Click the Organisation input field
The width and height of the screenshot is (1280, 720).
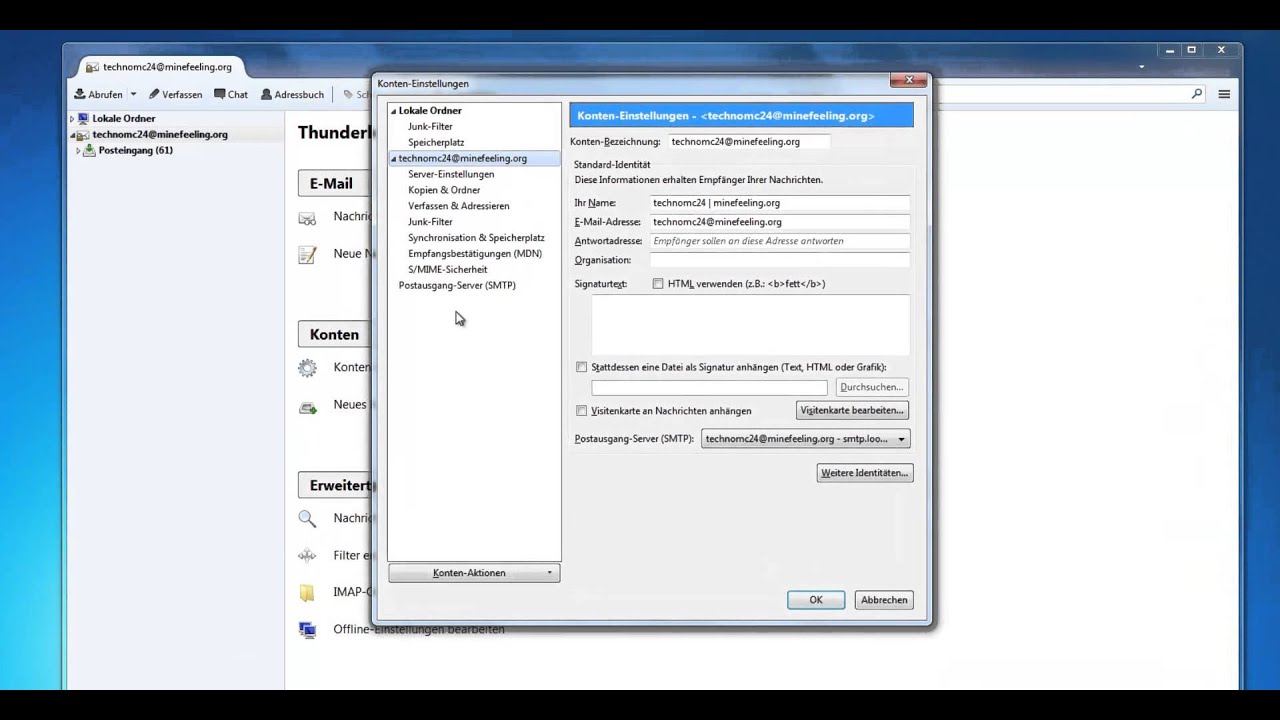point(779,260)
